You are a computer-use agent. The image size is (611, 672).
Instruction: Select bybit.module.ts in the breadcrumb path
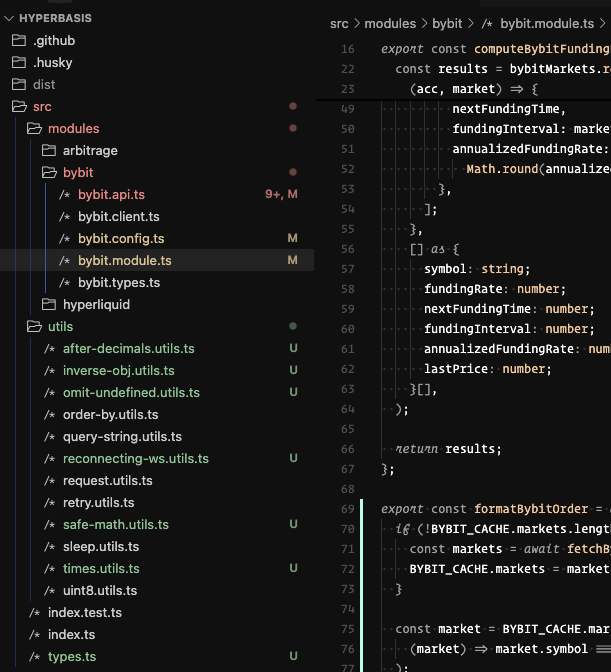click(547, 24)
